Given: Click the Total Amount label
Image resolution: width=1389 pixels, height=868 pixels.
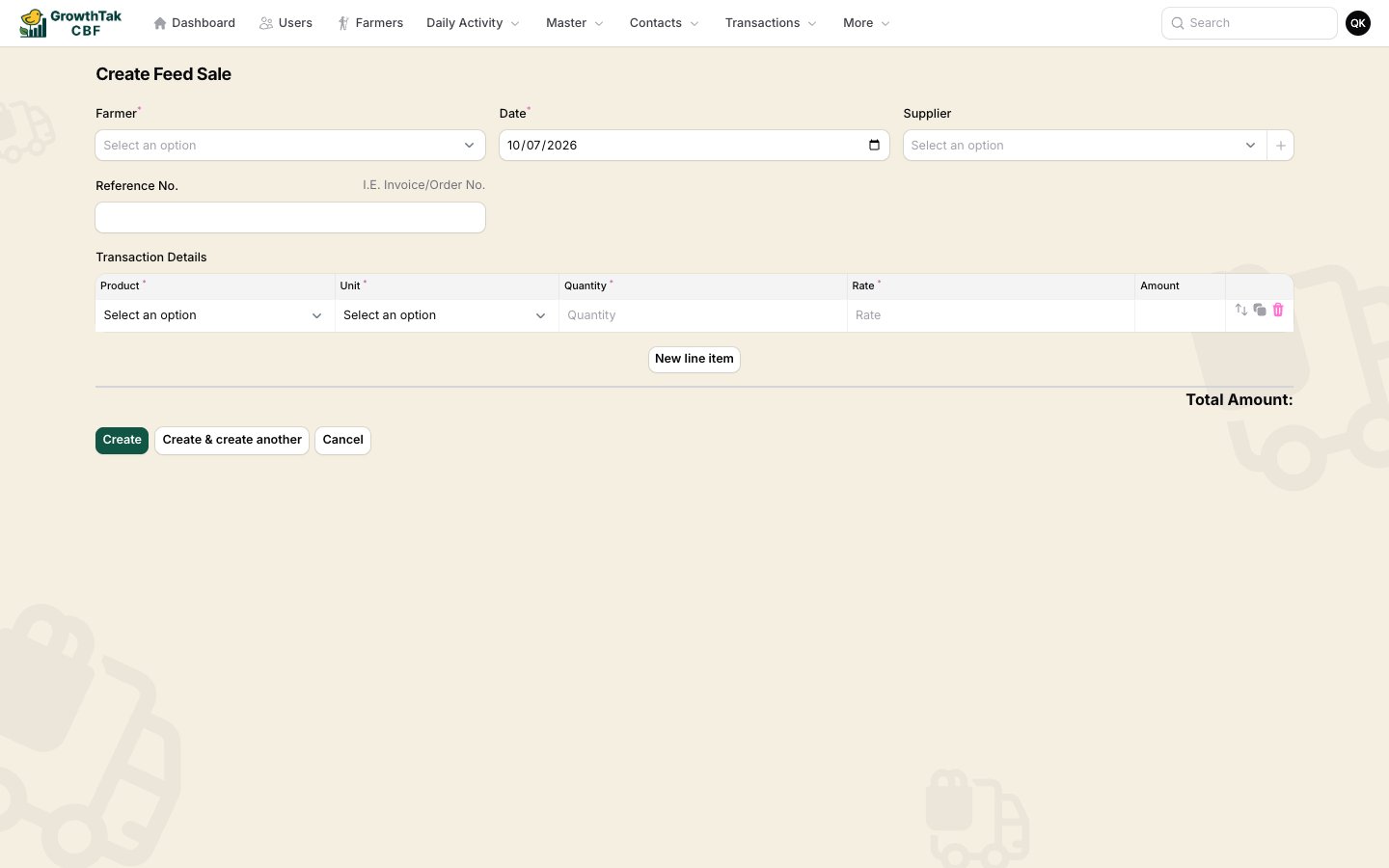Looking at the screenshot, I should pyautogui.click(x=1239, y=400).
